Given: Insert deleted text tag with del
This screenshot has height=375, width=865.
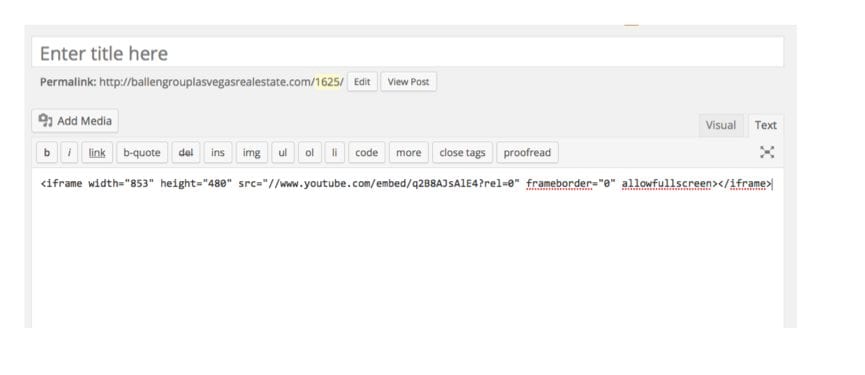Looking at the screenshot, I should (186, 153).
